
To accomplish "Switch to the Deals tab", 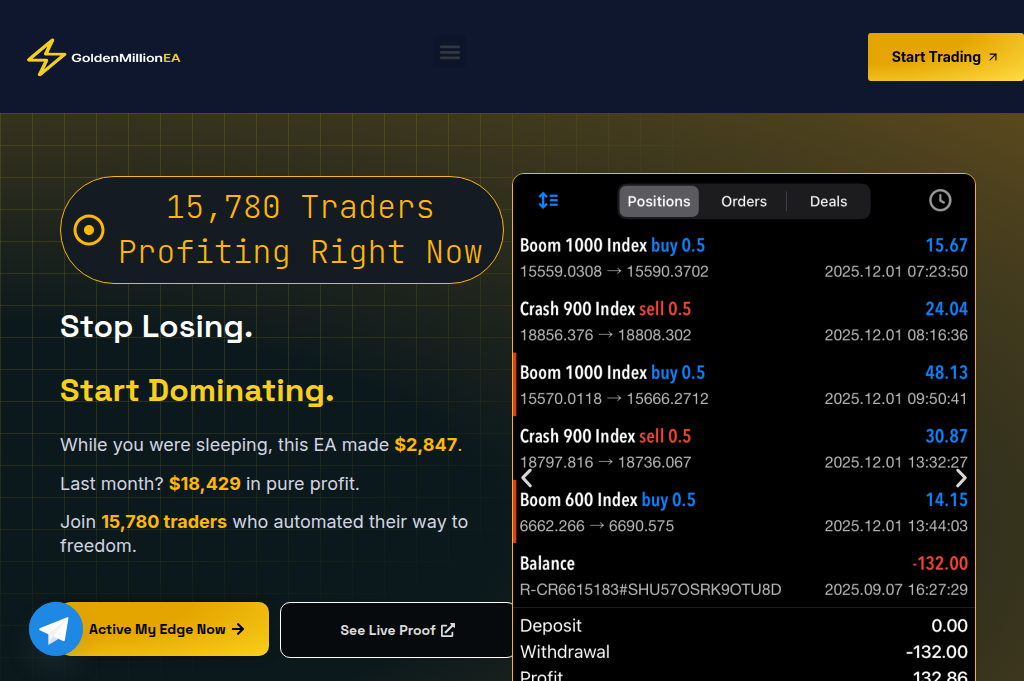I will (828, 201).
